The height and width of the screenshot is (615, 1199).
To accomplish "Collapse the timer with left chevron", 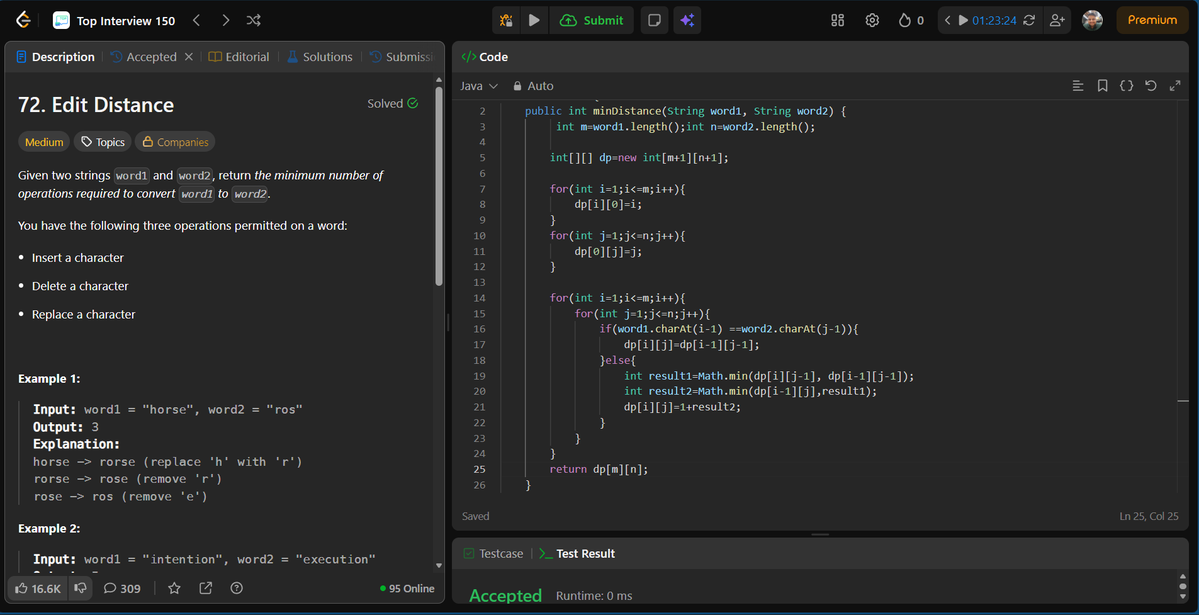I will tap(947, 21).
